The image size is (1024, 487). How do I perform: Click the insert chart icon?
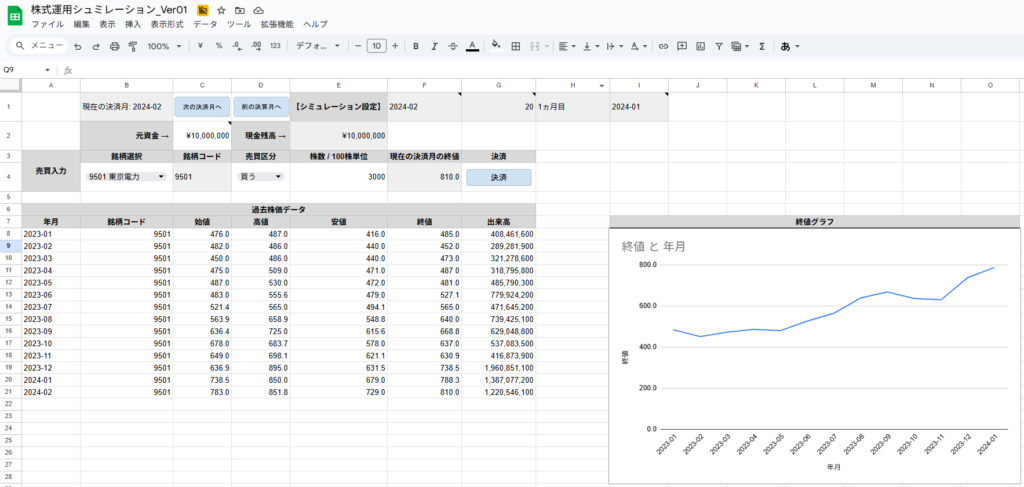coord(700,46)
